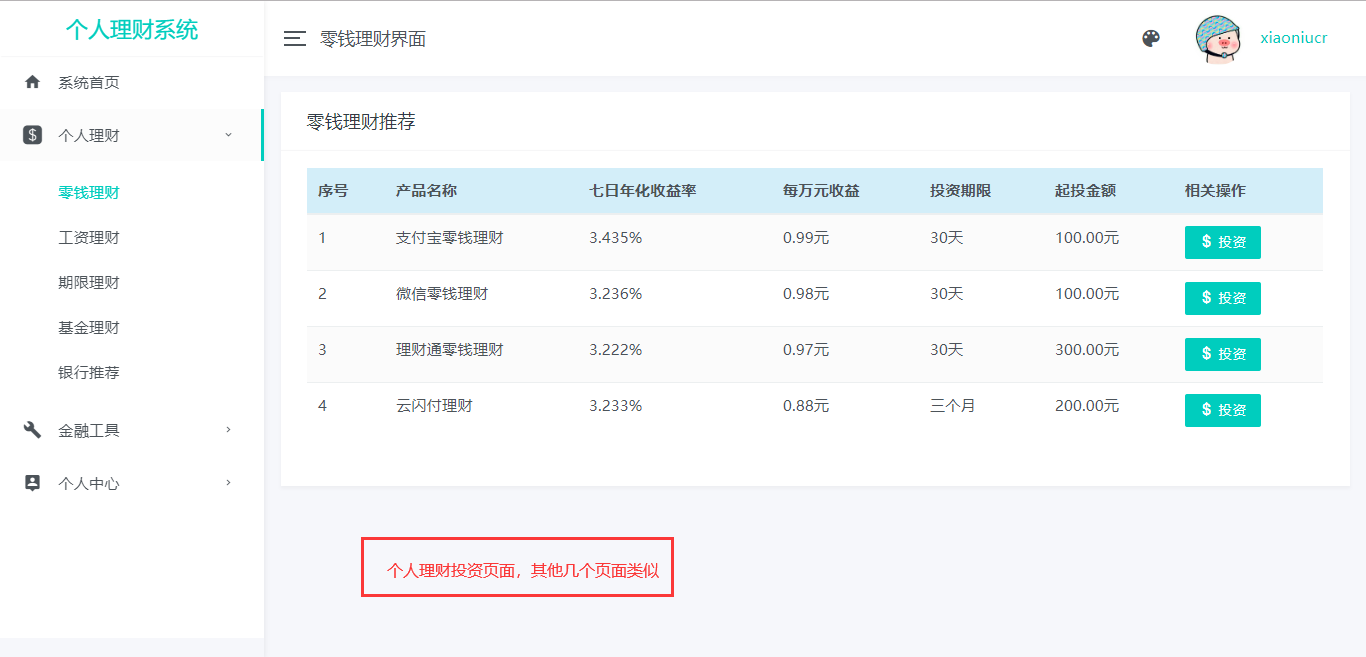
Task: Click the 个人理财系统 logo title
Action: [132, 30]
